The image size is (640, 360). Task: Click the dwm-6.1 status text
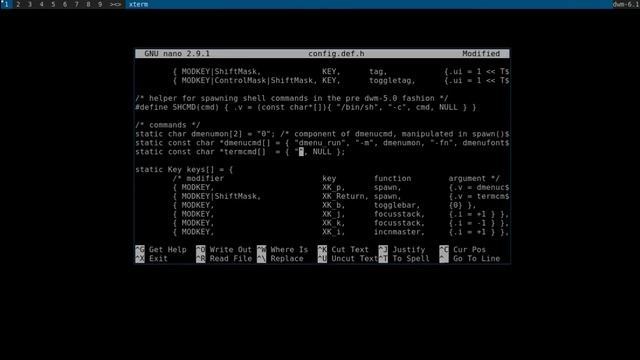(626, 4)
